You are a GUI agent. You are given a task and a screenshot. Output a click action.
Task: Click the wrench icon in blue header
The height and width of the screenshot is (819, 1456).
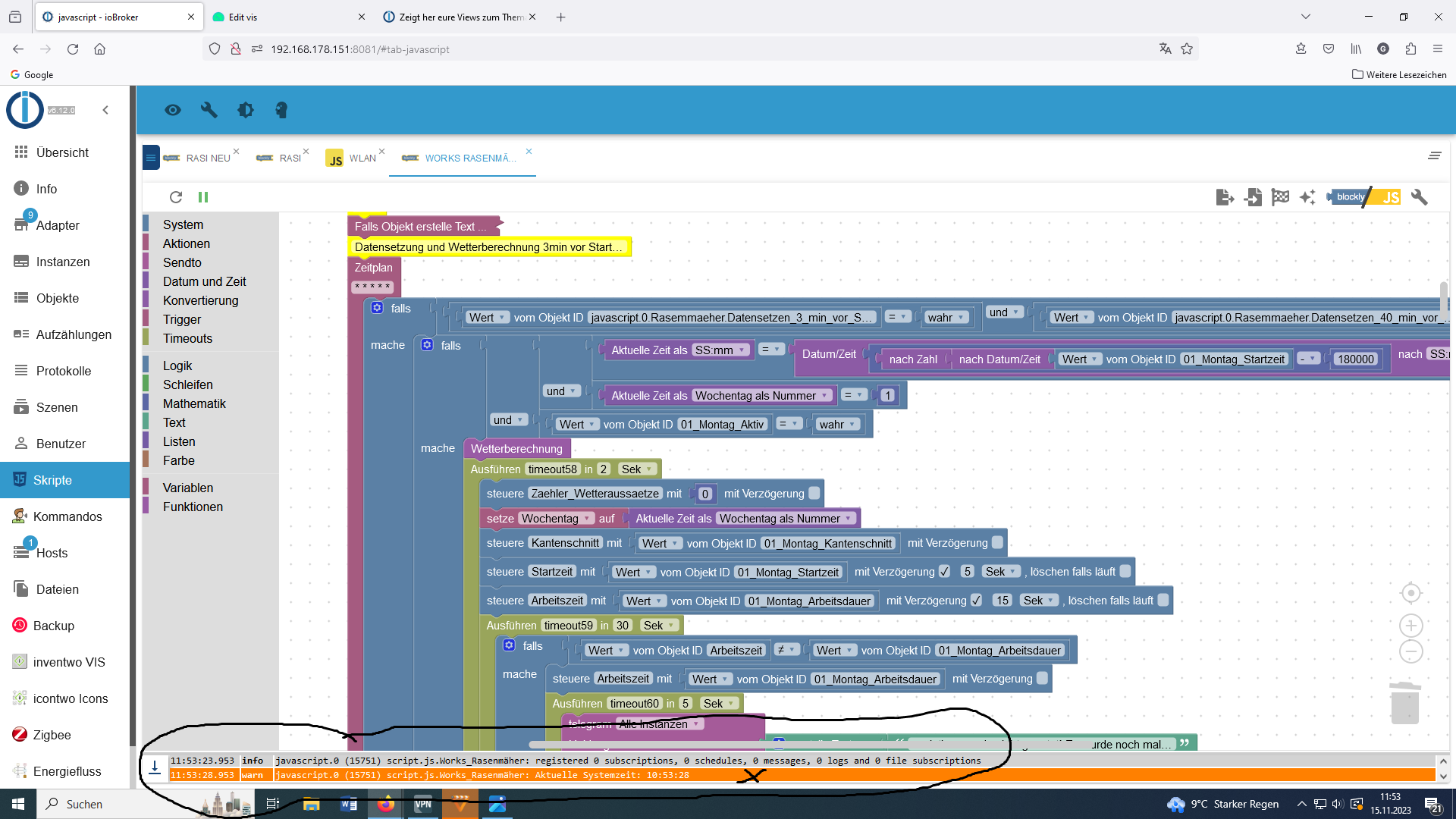tap(209, 110)
